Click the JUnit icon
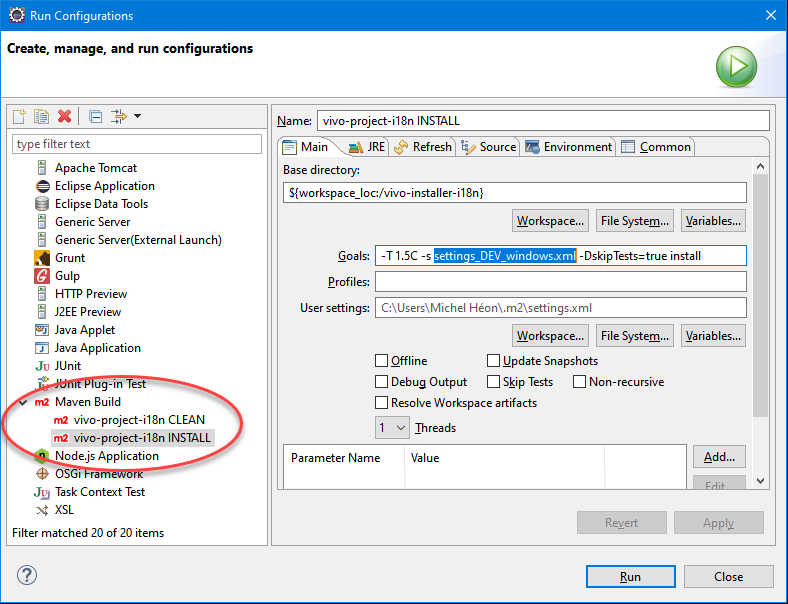This screenshot has height=604, width=788. (43, 366)
